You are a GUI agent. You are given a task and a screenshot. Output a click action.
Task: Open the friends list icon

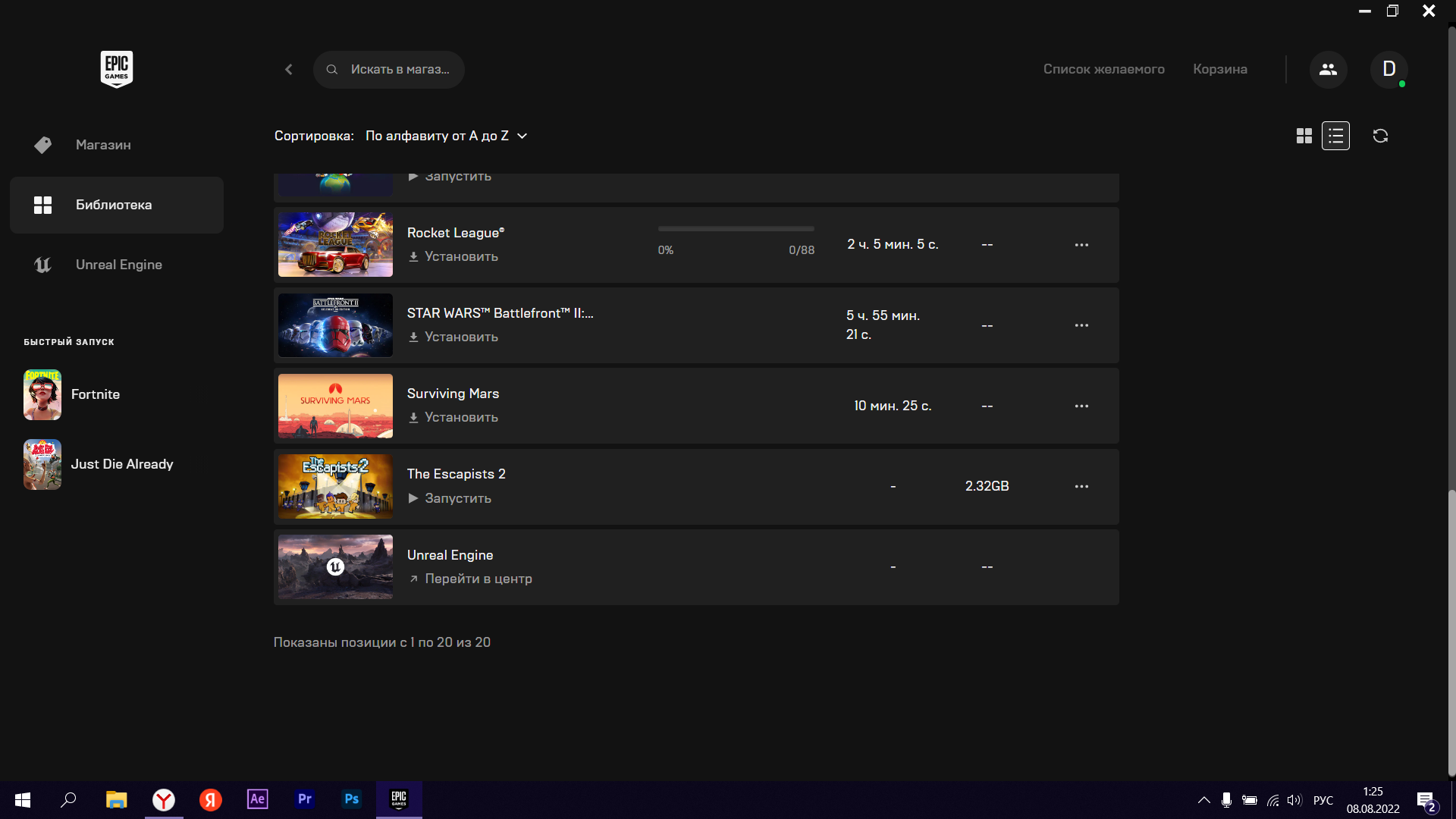click(1328, 69)
